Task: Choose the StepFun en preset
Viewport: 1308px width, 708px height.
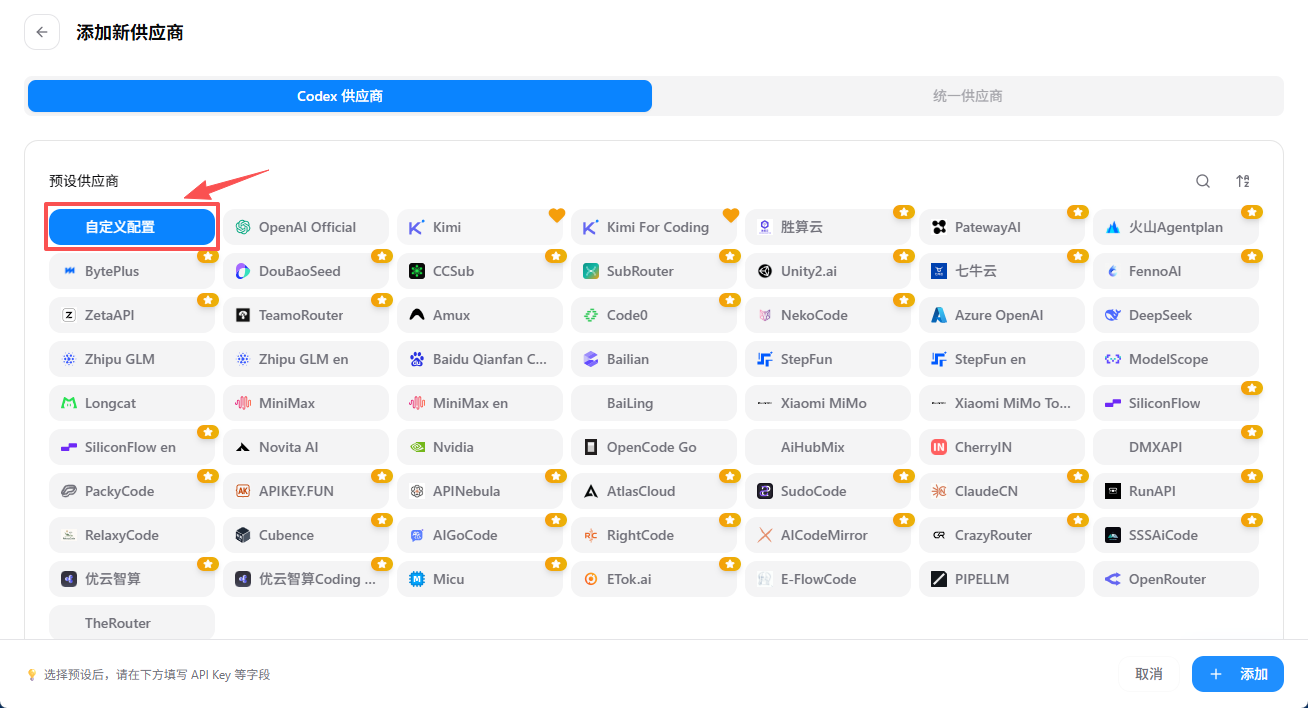Action: point(1002,359)
